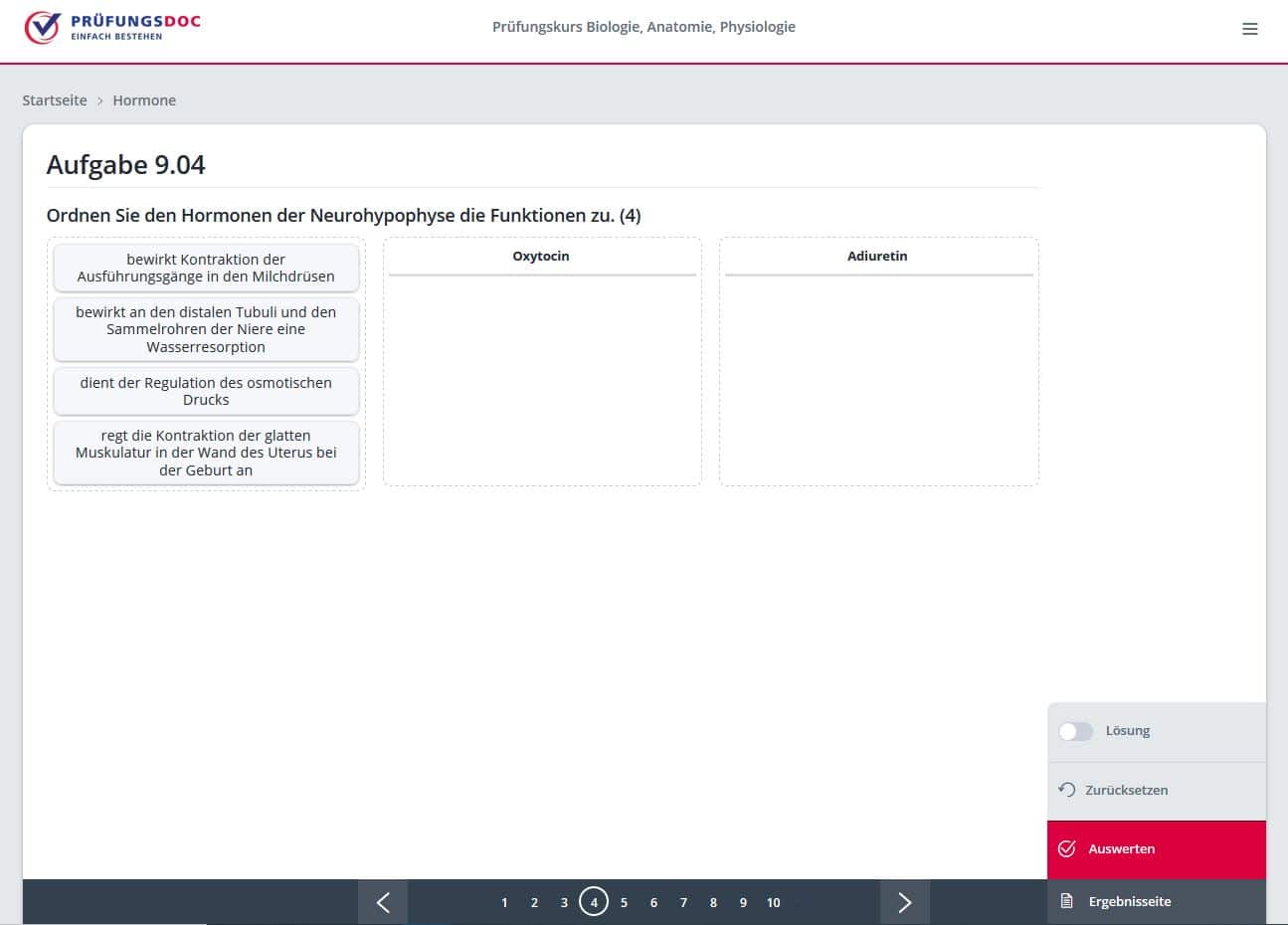This screenshot has width=1288, height=925.
Task: Navigate to Startseite breadcrumb
Action: click(55, 100)
